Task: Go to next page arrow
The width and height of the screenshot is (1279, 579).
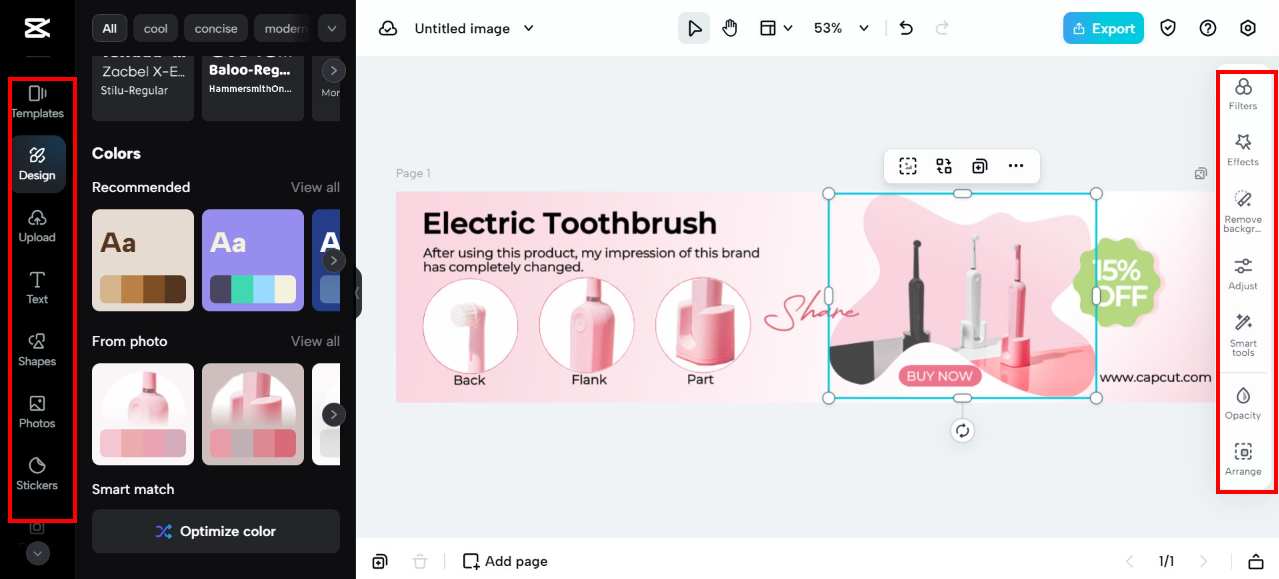Action: [x=1203, y=561]
